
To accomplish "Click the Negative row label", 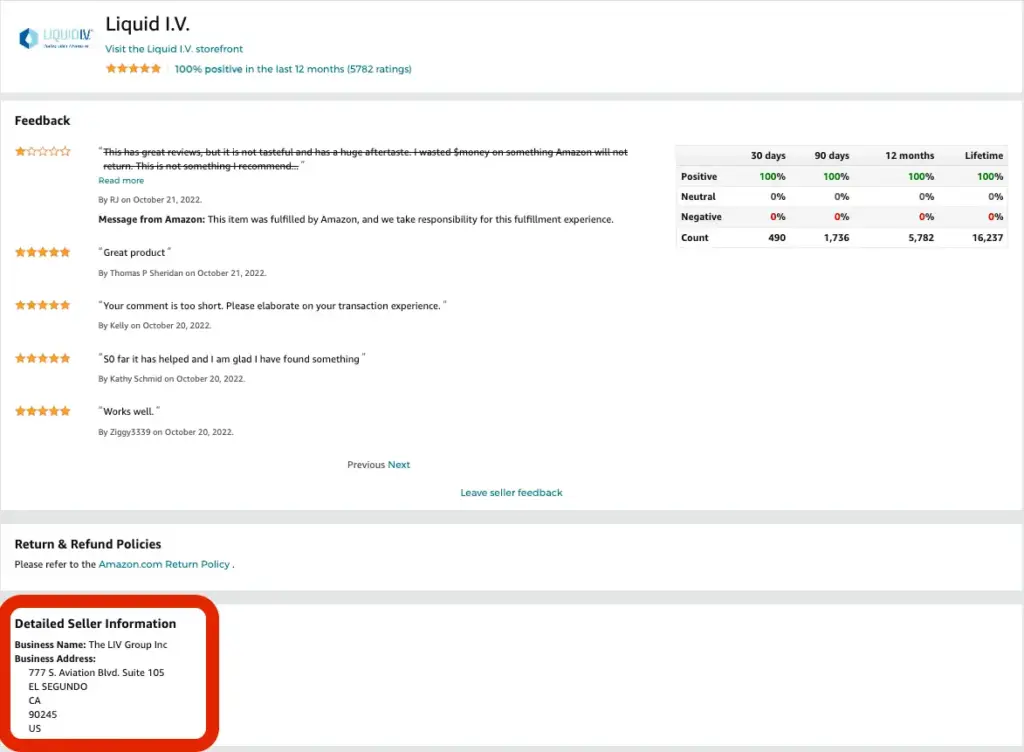I will click(x=701, y=217).
